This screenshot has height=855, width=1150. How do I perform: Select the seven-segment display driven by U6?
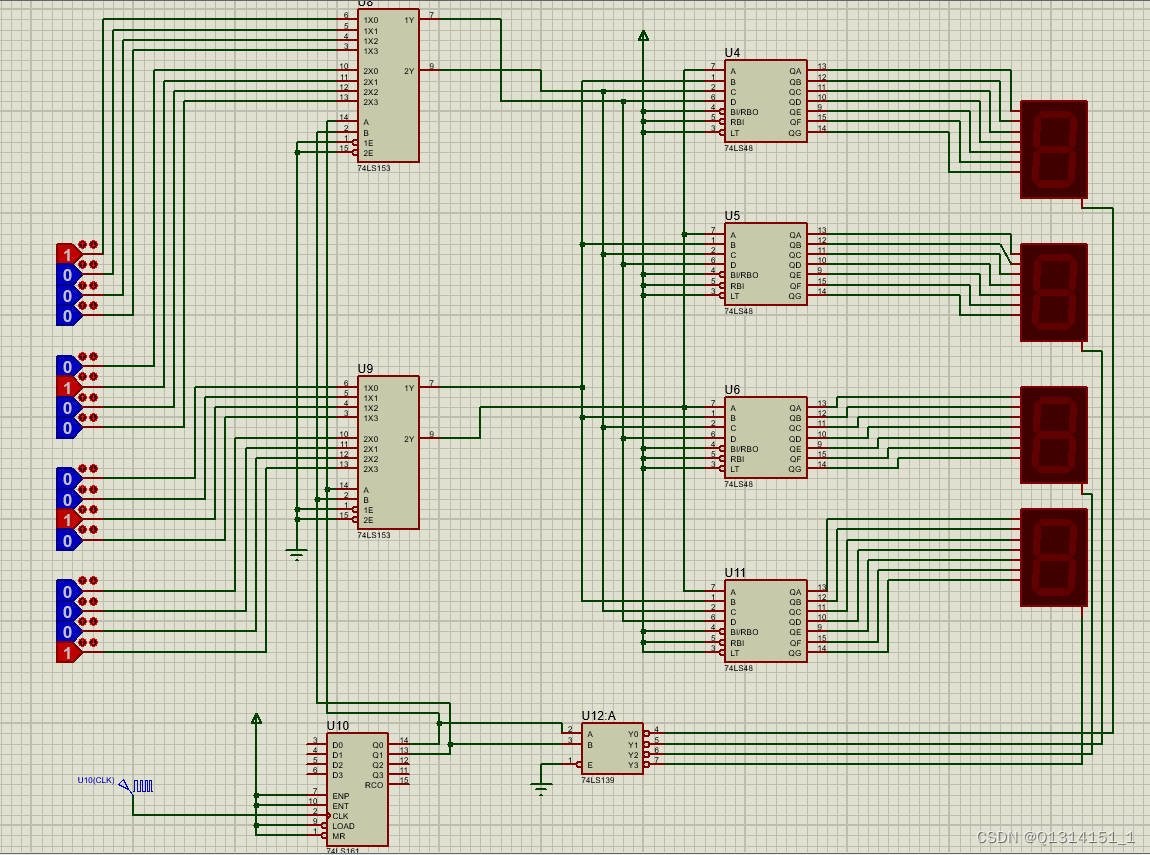(1054, 435)
